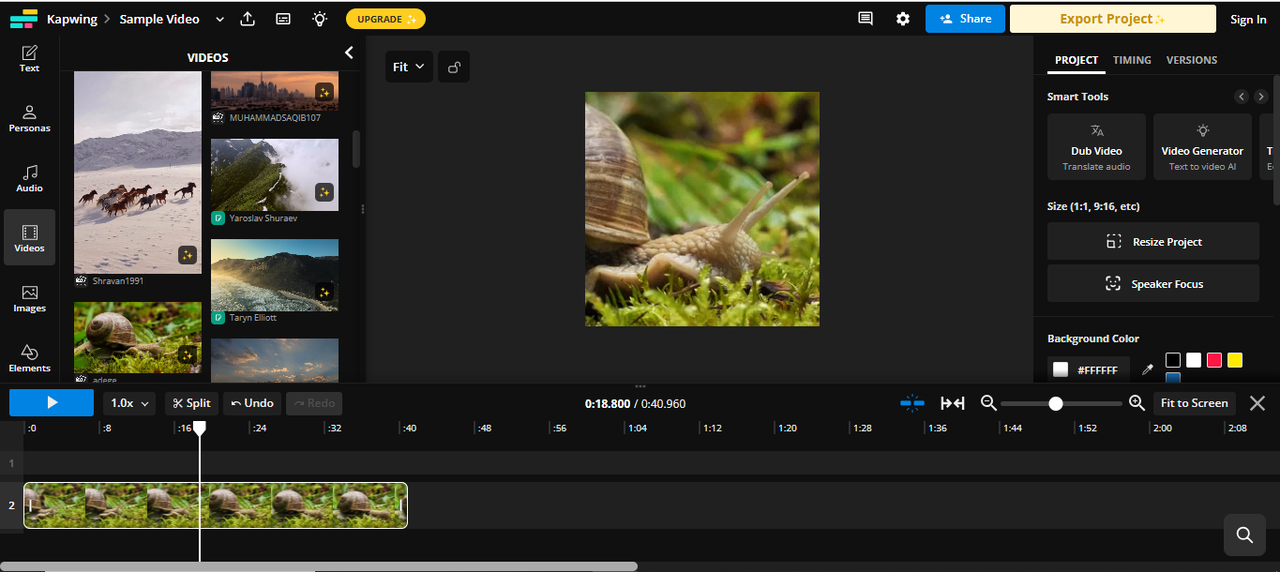Screen dimensions: 1280x572
Task: Collapse the Videos panel with chevron
Action: [349, 53]
